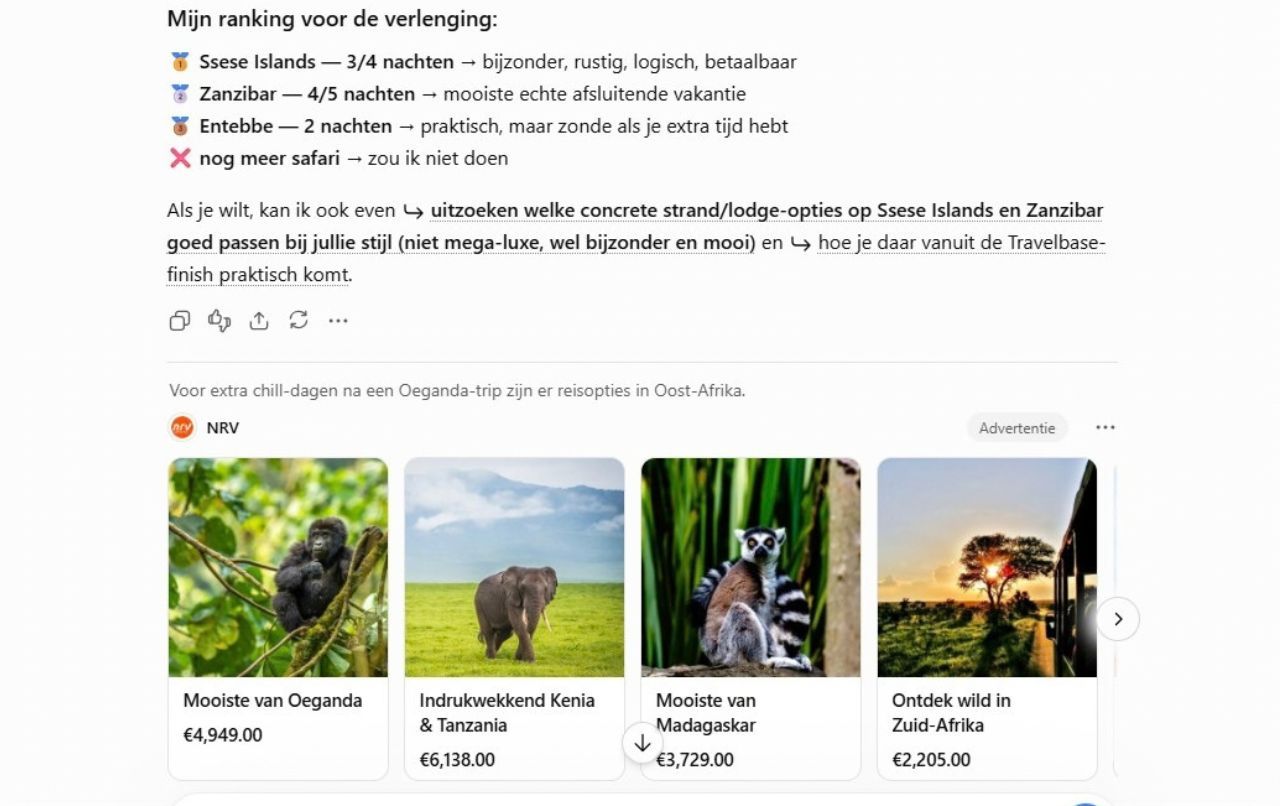
Task: Open more actions ellipsis below the response
Action: (338, 320)
